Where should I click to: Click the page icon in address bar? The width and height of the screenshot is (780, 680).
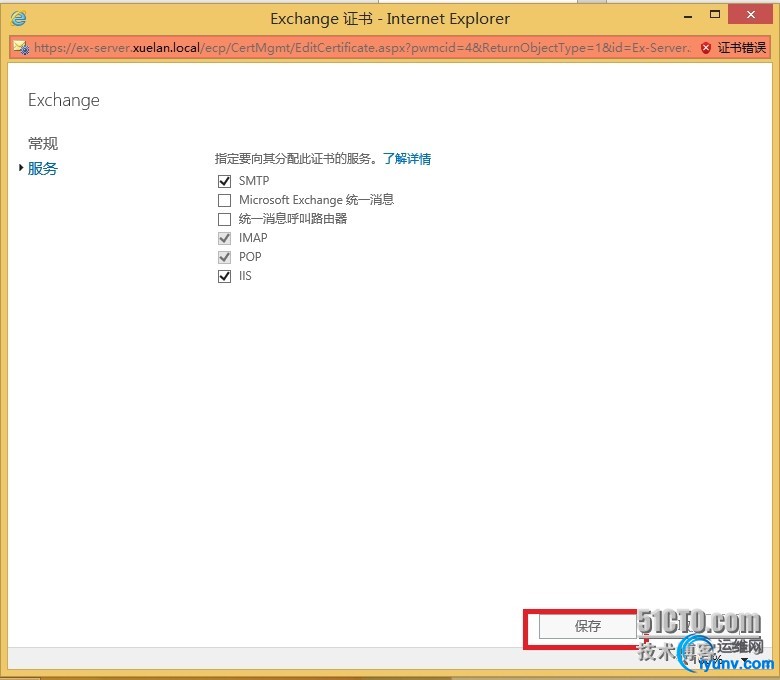pyautogui.click(x=21, y=48)
